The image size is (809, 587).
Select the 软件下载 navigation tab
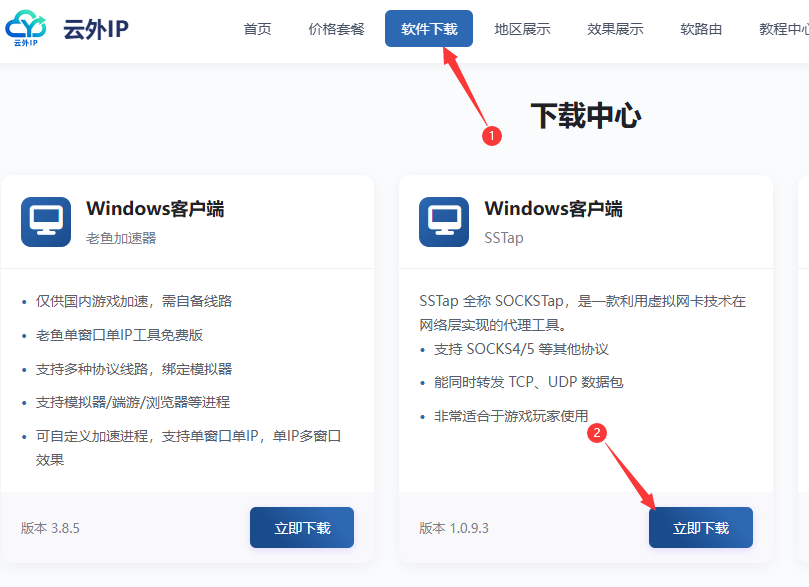coord(429,29)
